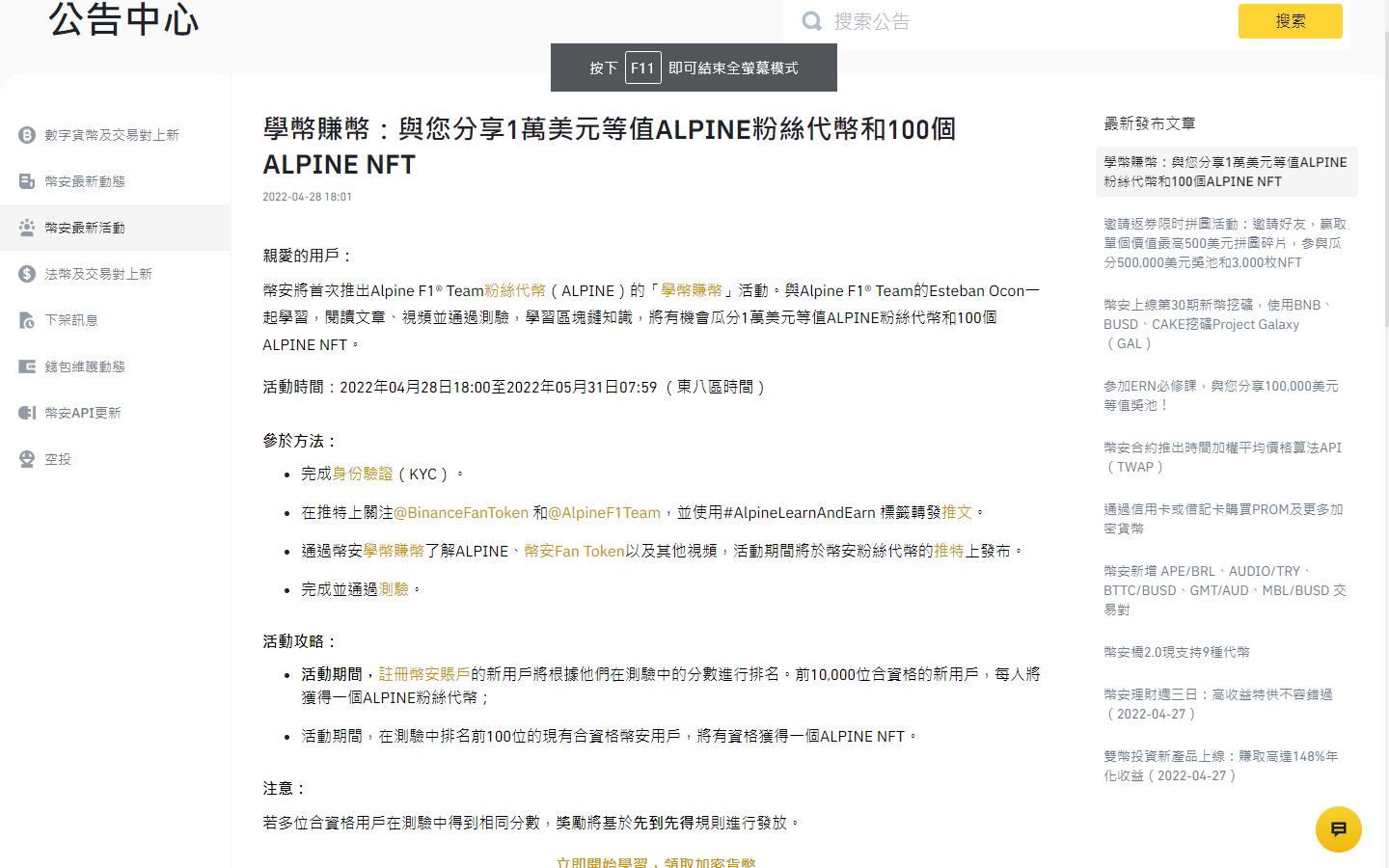Open the 測驗 quiz link

[x=394, y=589]
